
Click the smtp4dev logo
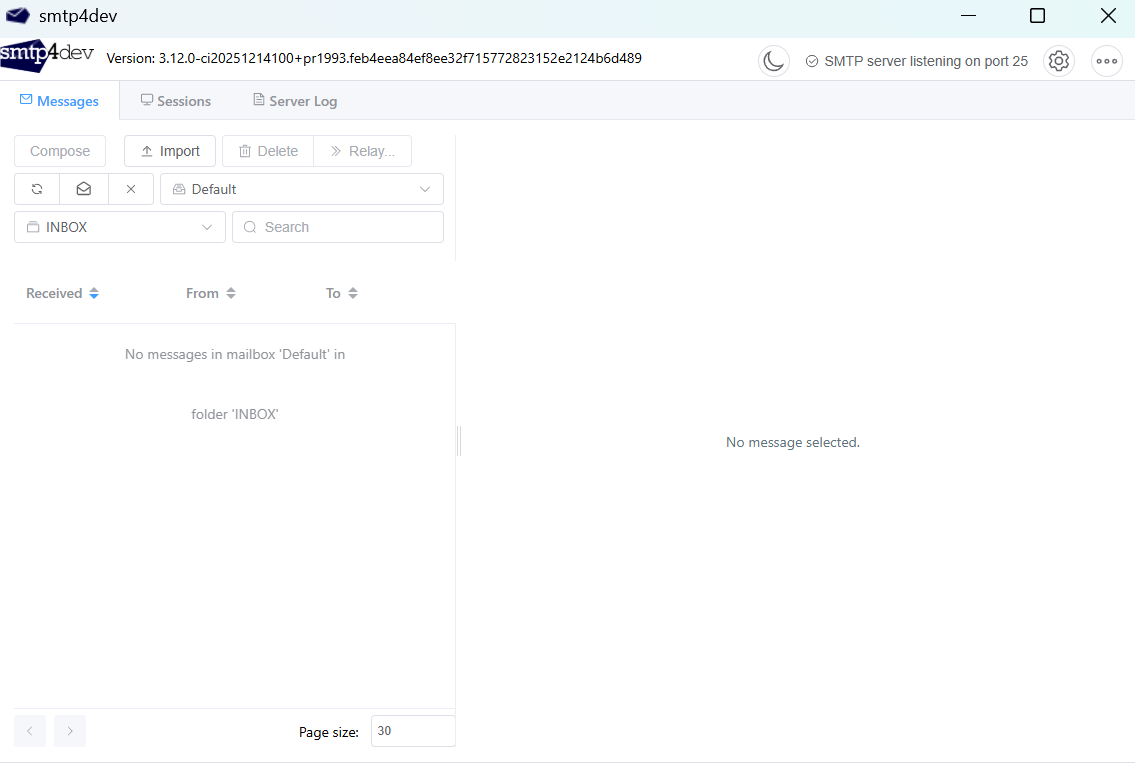click(47, 56)
